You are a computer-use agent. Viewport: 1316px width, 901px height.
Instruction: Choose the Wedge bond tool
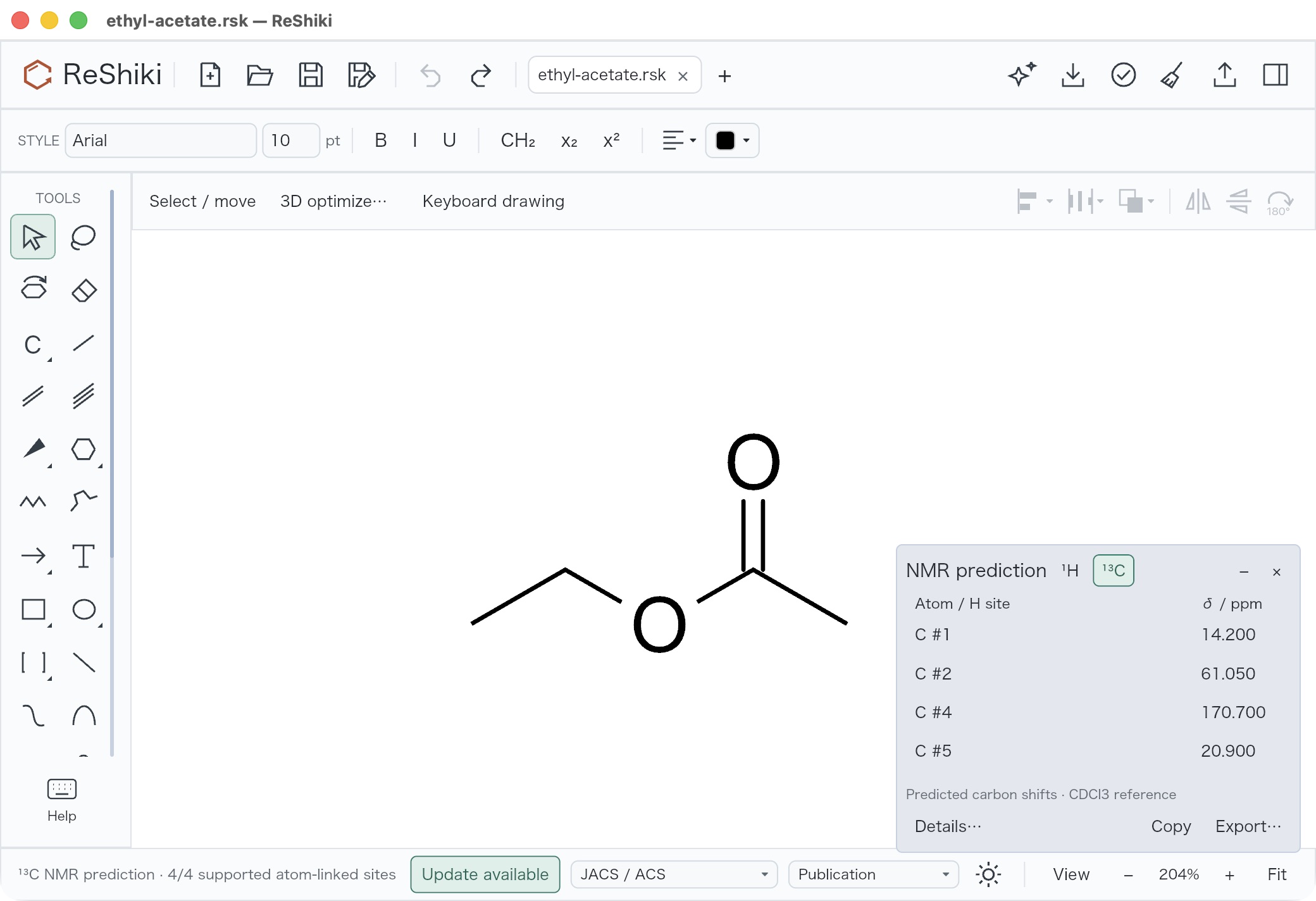click(34, 450)
